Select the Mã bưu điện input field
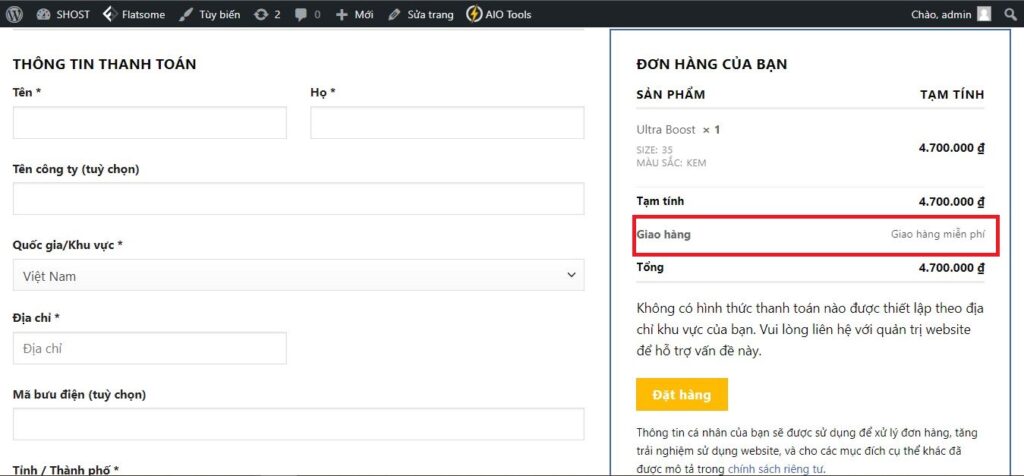Screen dimensions: 1024x476 pos(298,424)
